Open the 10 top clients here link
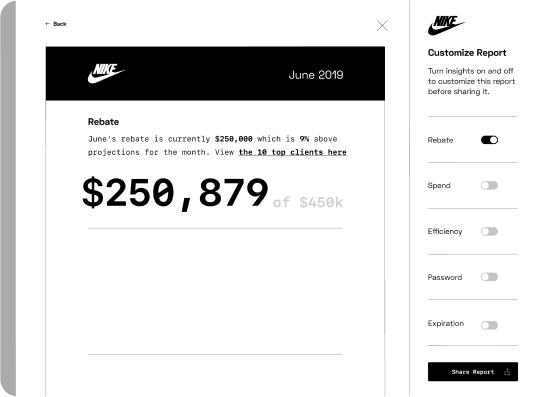The image size is (541, 397). coord(292,152)
